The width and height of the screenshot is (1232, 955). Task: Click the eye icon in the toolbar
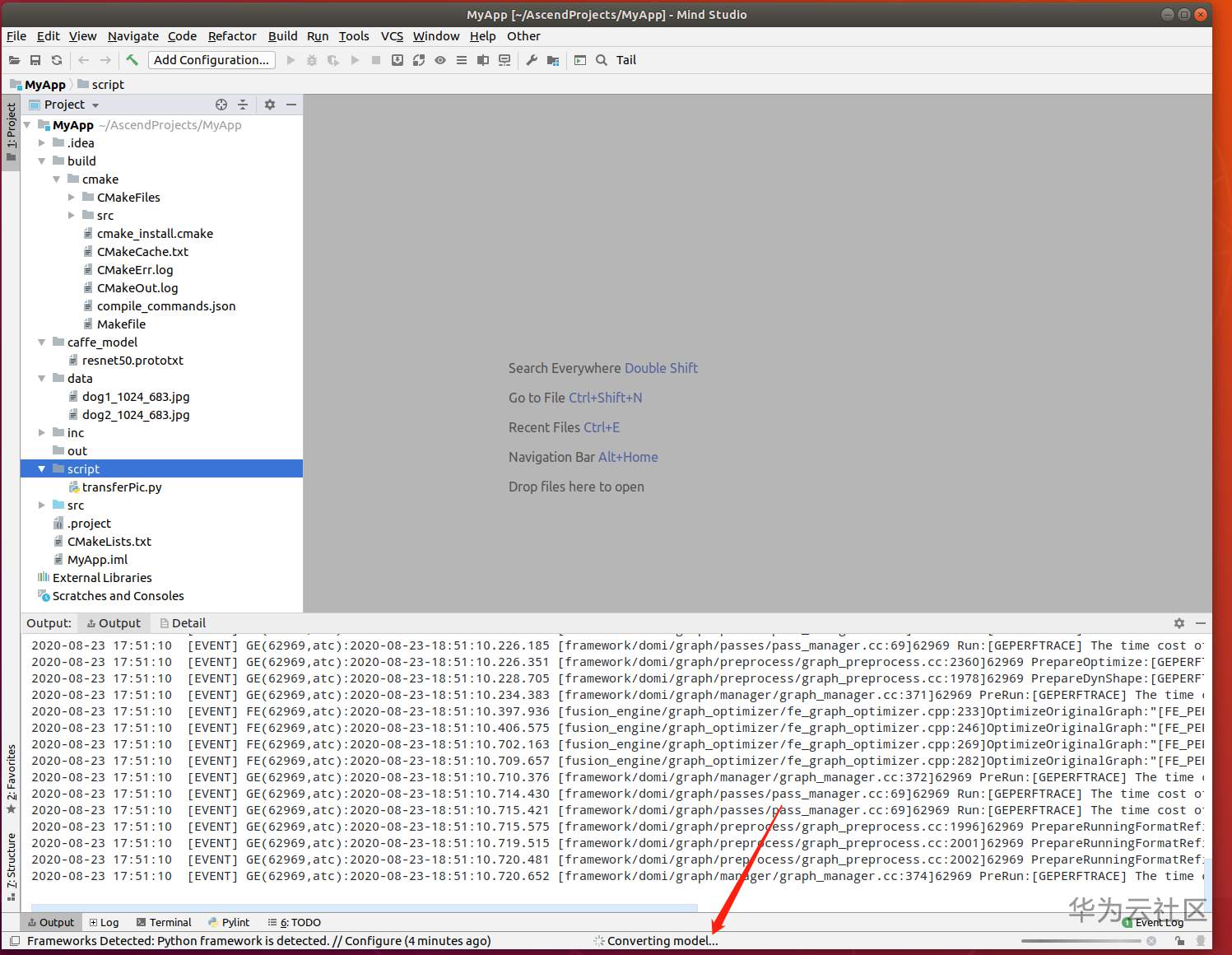click(x=440, y=60)
